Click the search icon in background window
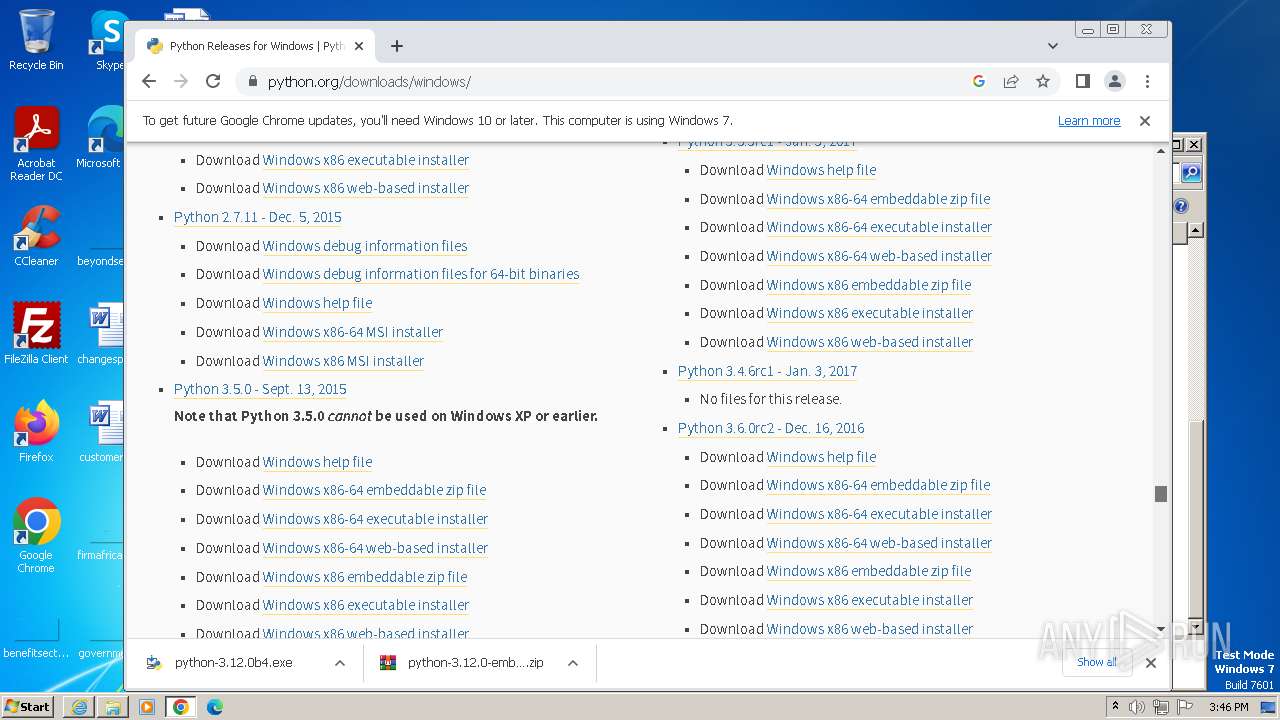 coord(1190,173)
